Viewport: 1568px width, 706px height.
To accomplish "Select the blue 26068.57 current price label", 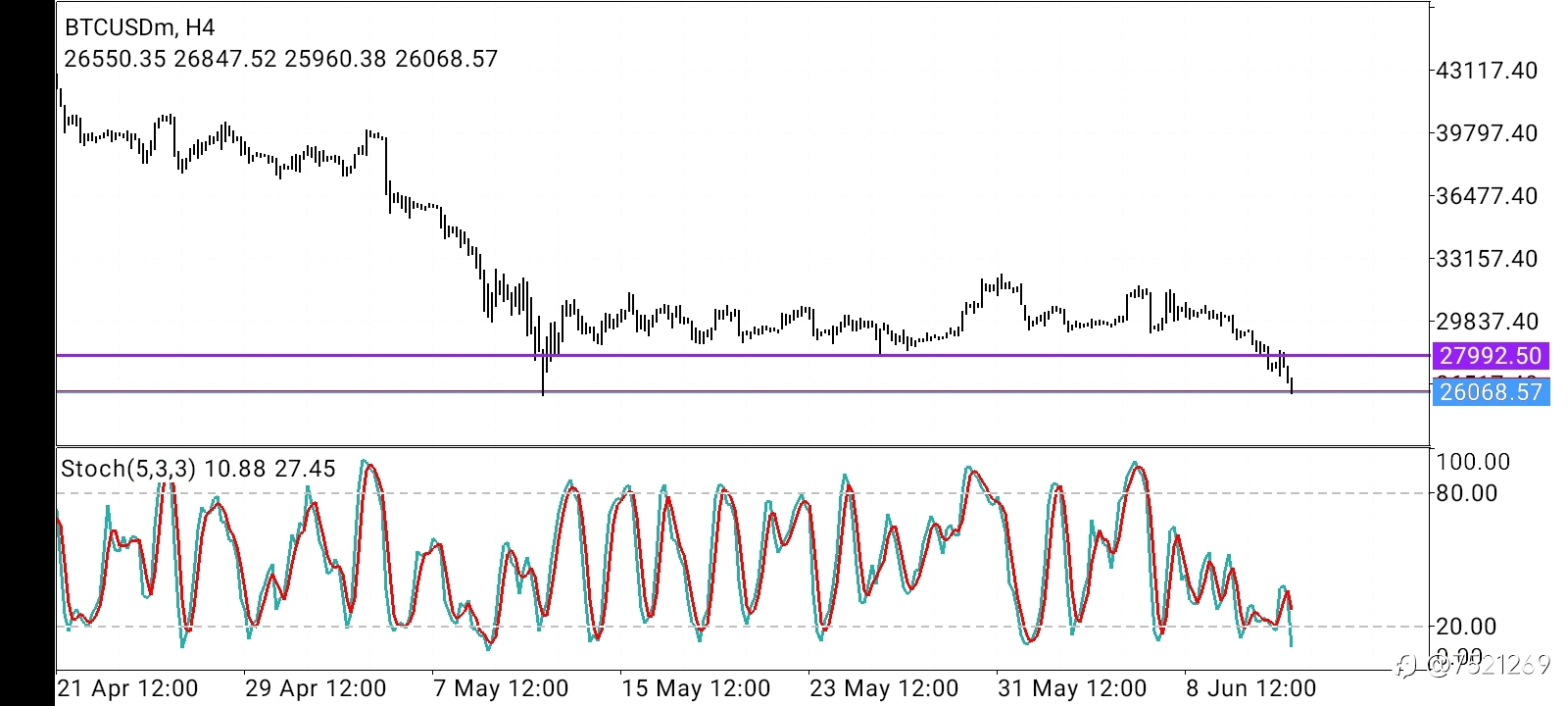I will pyautogui.click(x=1491, y=392).
